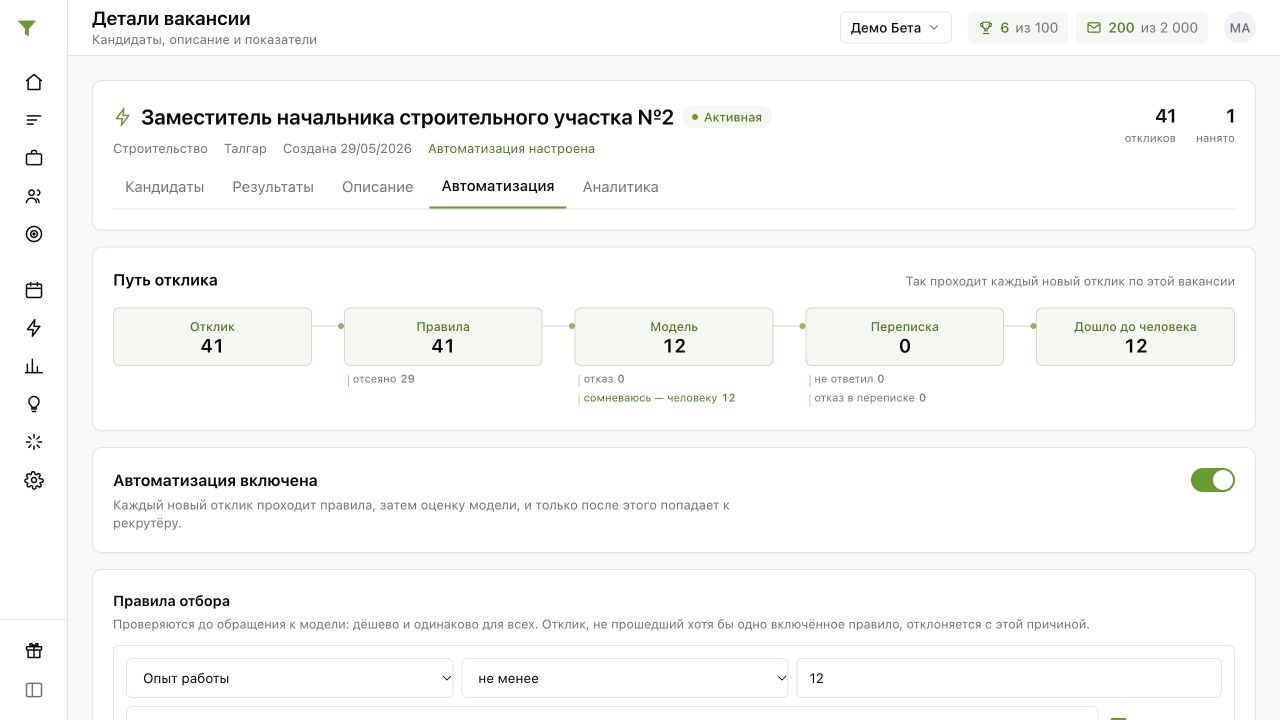Viewport: 1280px width, 720px height.
Task: Open the MA user avatar
Action: click(1240, 28)
